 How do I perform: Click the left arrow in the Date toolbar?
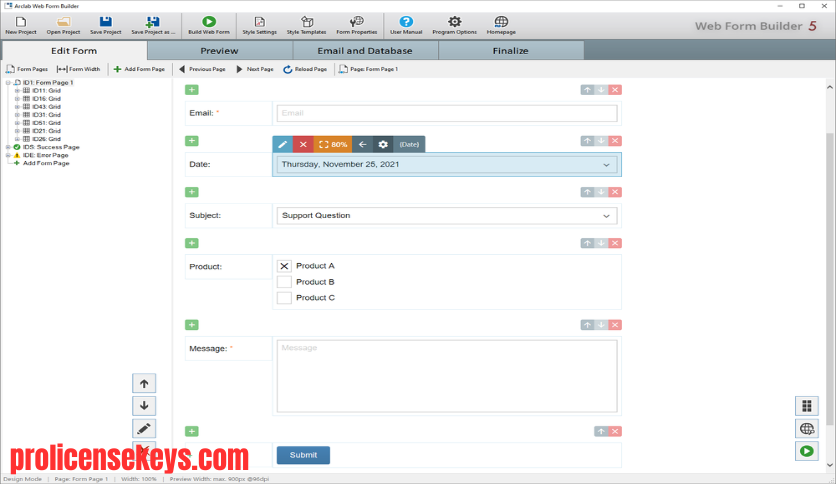(x=363, y=144)
